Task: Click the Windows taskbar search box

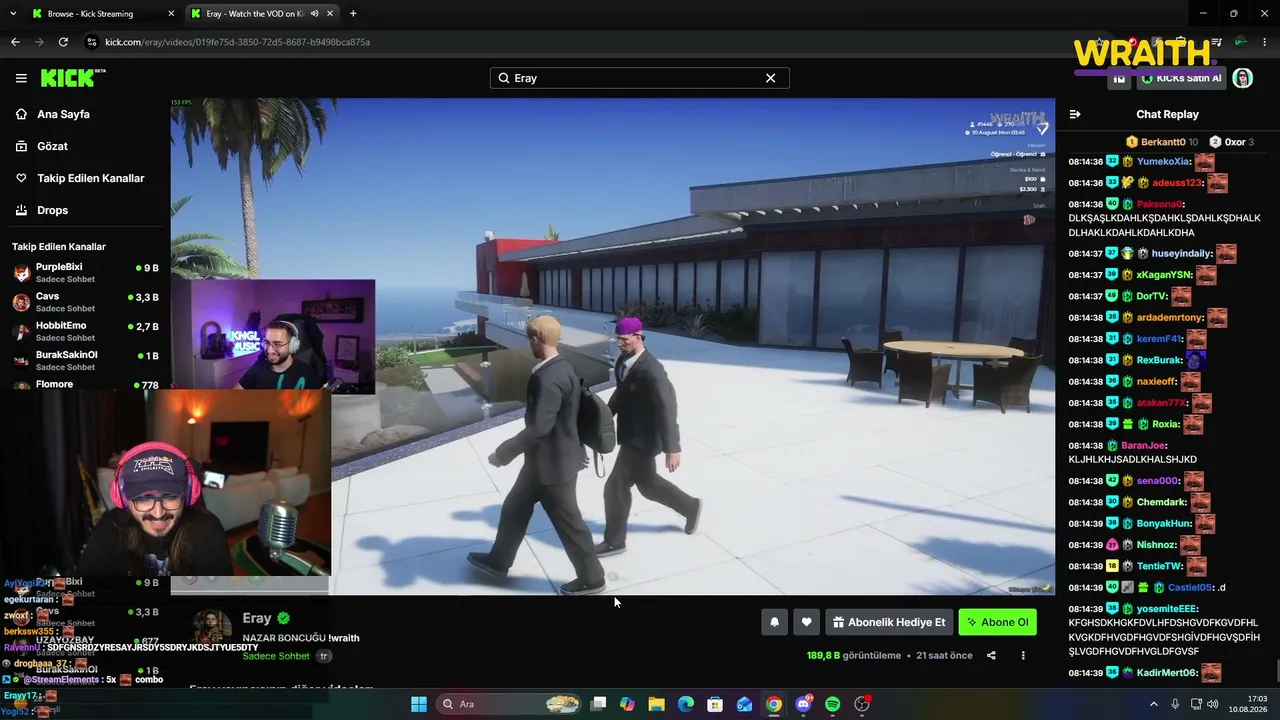Action: 510,704
